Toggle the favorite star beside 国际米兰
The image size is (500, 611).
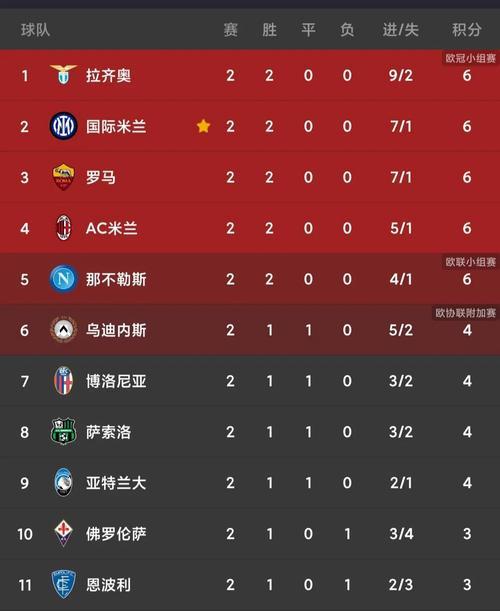pyautogui.click(x=203, y=126)
